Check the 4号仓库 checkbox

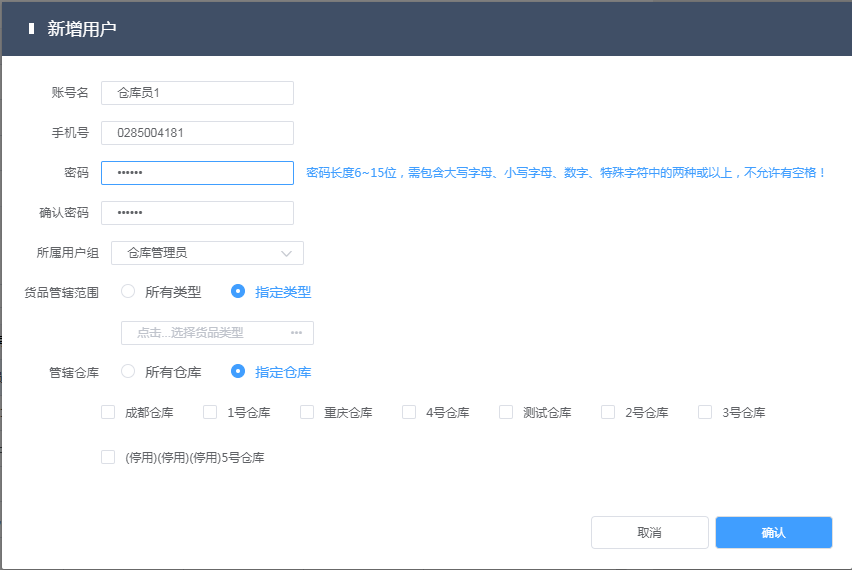[x=409, y=412]
